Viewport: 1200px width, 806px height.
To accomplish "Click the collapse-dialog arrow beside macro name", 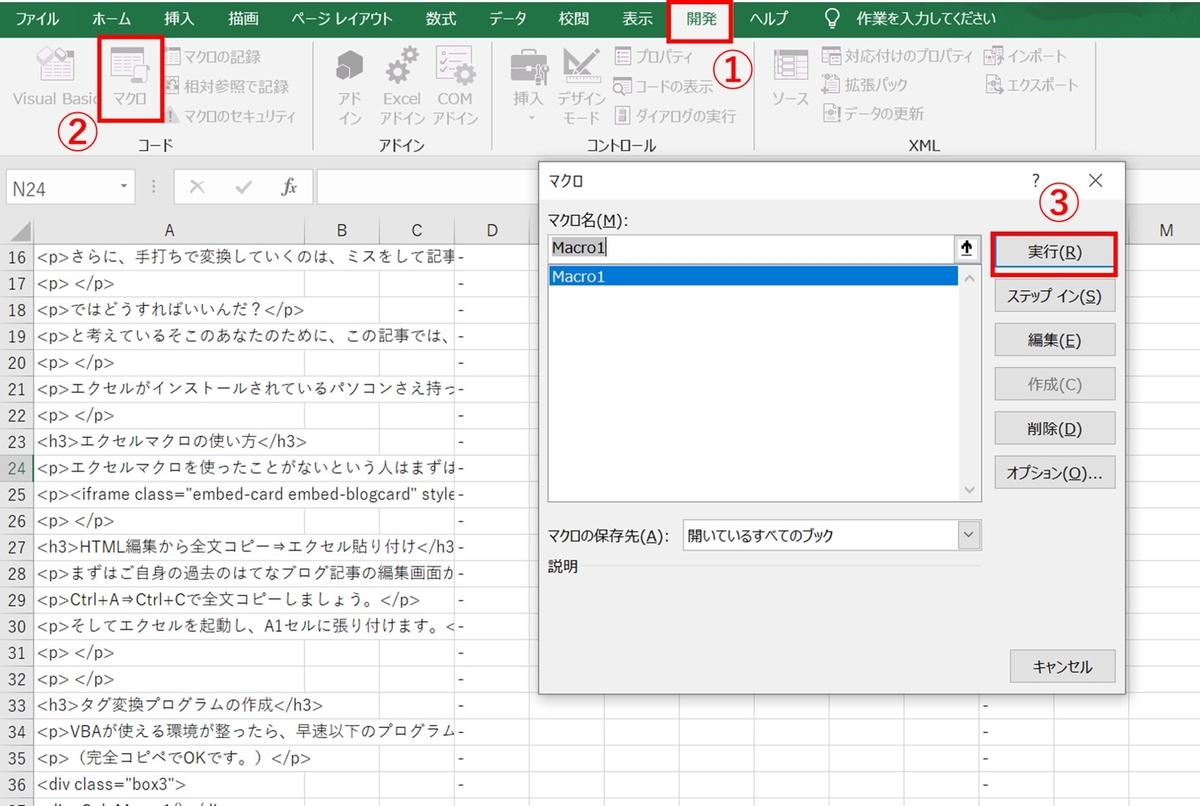I will [967, 248].
